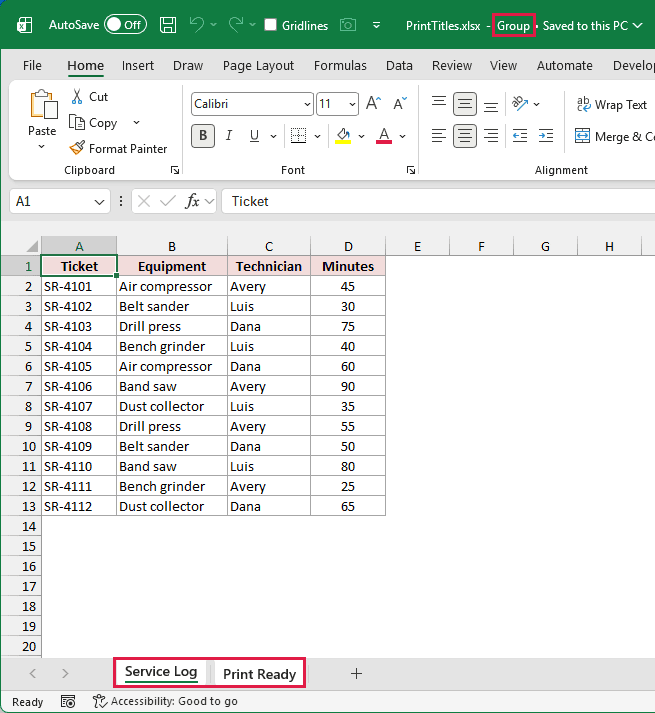The image size is (655, 713).
Task: Open the Redo history dropdown
Action: (x=252, y=25)
